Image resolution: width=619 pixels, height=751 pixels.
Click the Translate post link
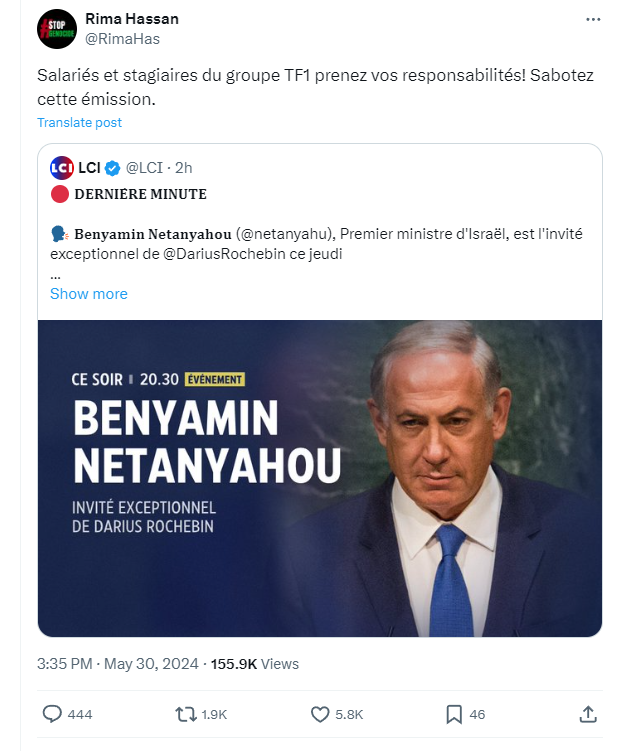79,122
